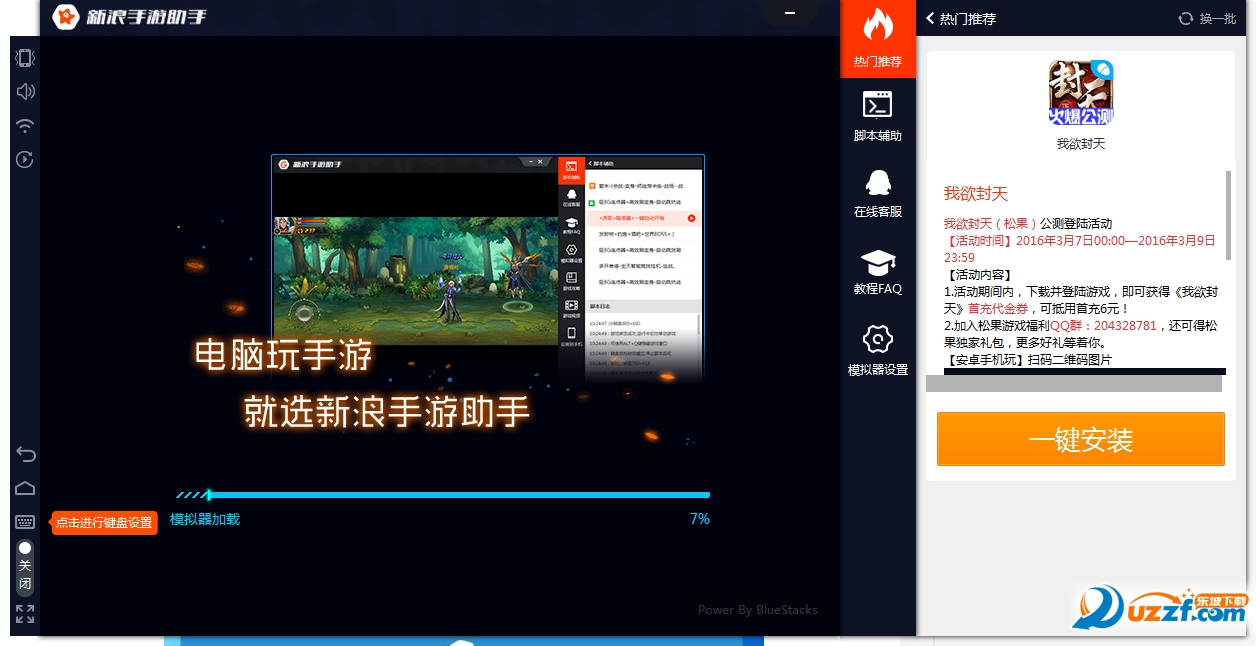1256x646 pixels.
Task: Open the 热门推荐 tab
Action: pos(878,39)
